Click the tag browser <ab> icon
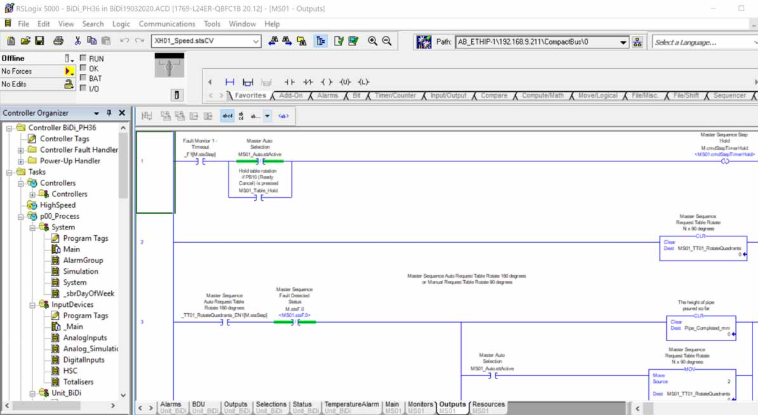The height and width of the screenshot is (415, 758). 284,116
